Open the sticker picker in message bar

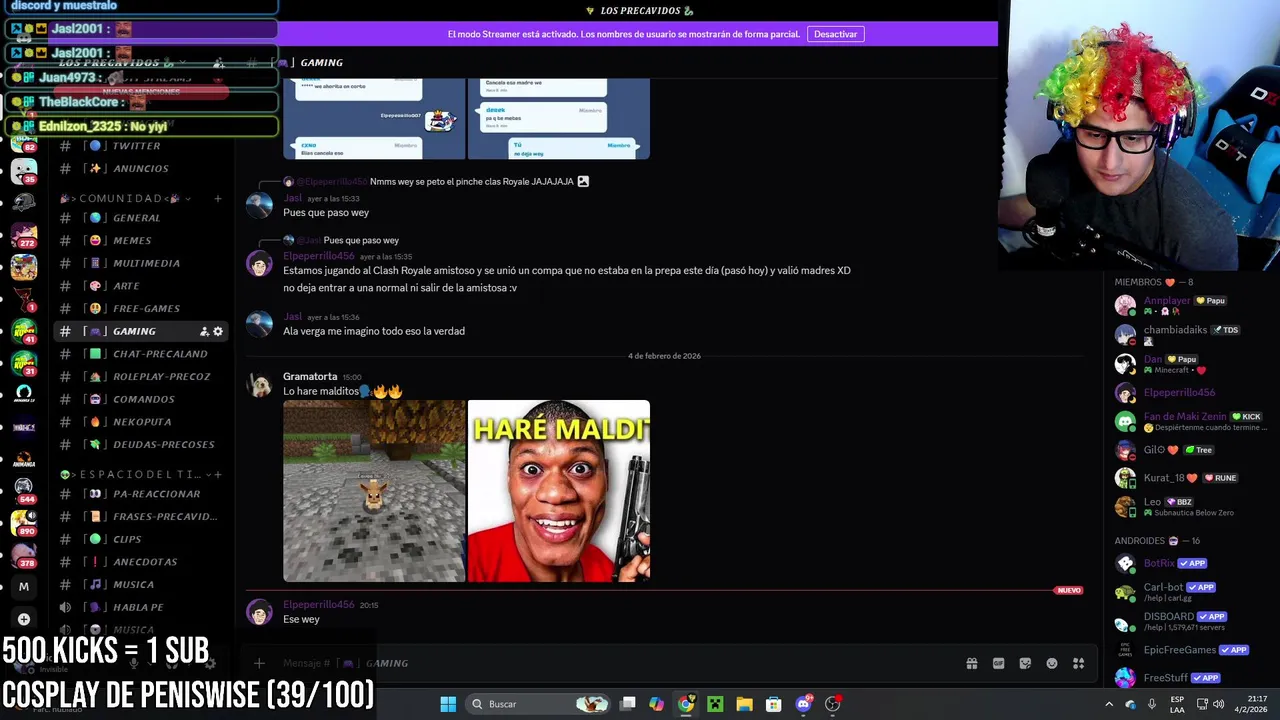[x=1025, y=663]
